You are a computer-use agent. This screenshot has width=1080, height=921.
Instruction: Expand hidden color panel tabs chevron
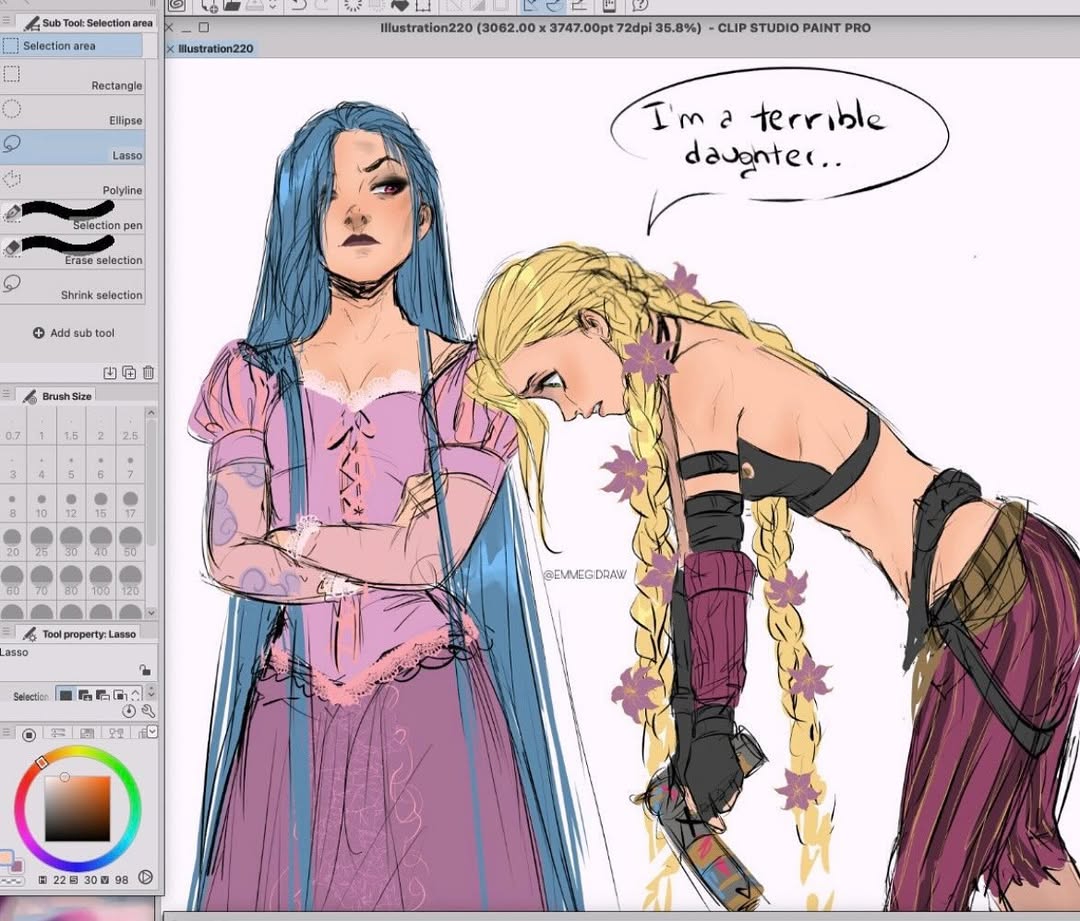pyautogui.click(x=152, y=732)
